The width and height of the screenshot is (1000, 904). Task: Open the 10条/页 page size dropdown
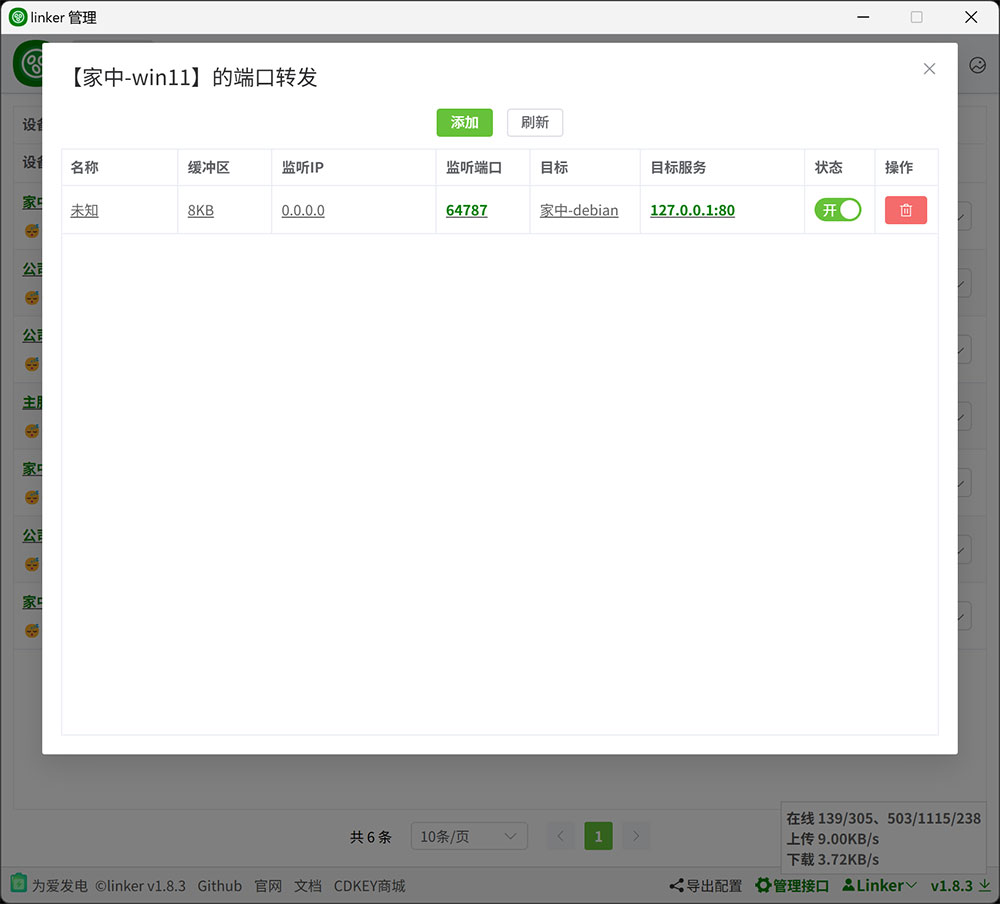pyautogui.click(x=469, y=837)
